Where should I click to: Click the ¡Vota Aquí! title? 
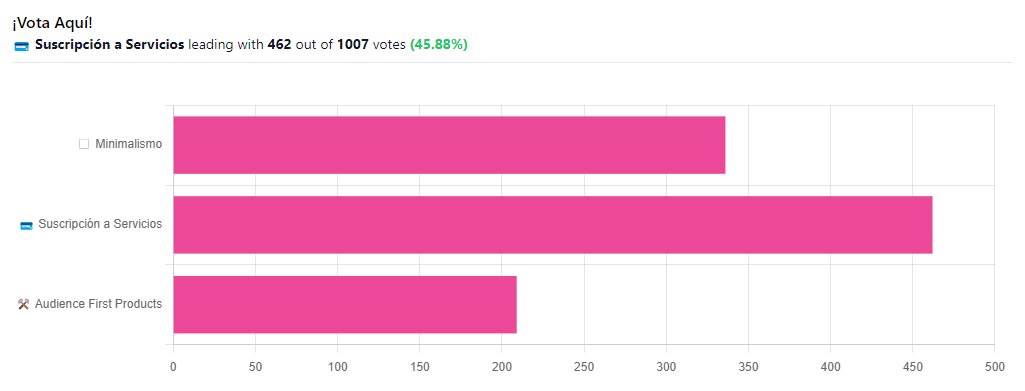[52, 23]
